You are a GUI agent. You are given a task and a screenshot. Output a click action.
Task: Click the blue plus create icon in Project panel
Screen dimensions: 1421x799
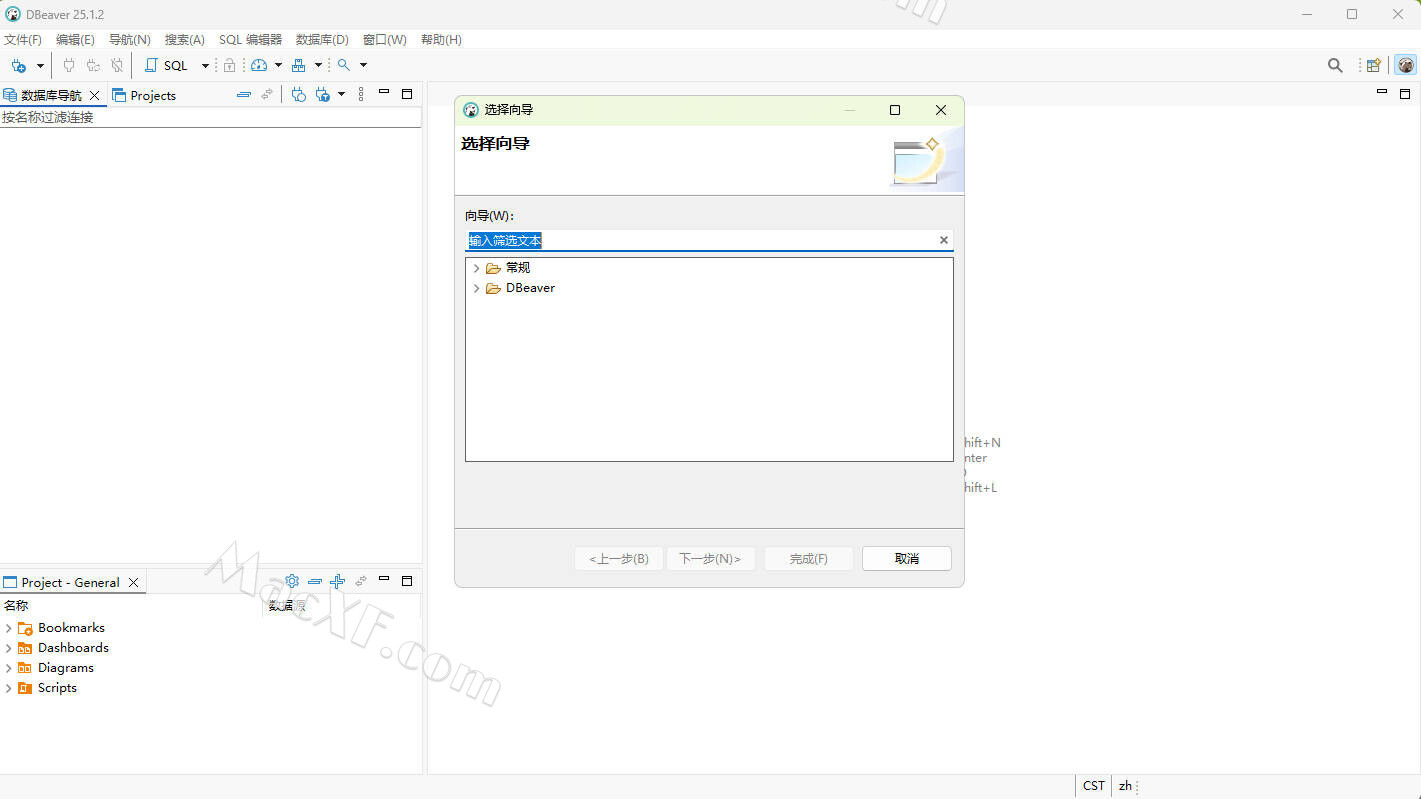[338, 580]
